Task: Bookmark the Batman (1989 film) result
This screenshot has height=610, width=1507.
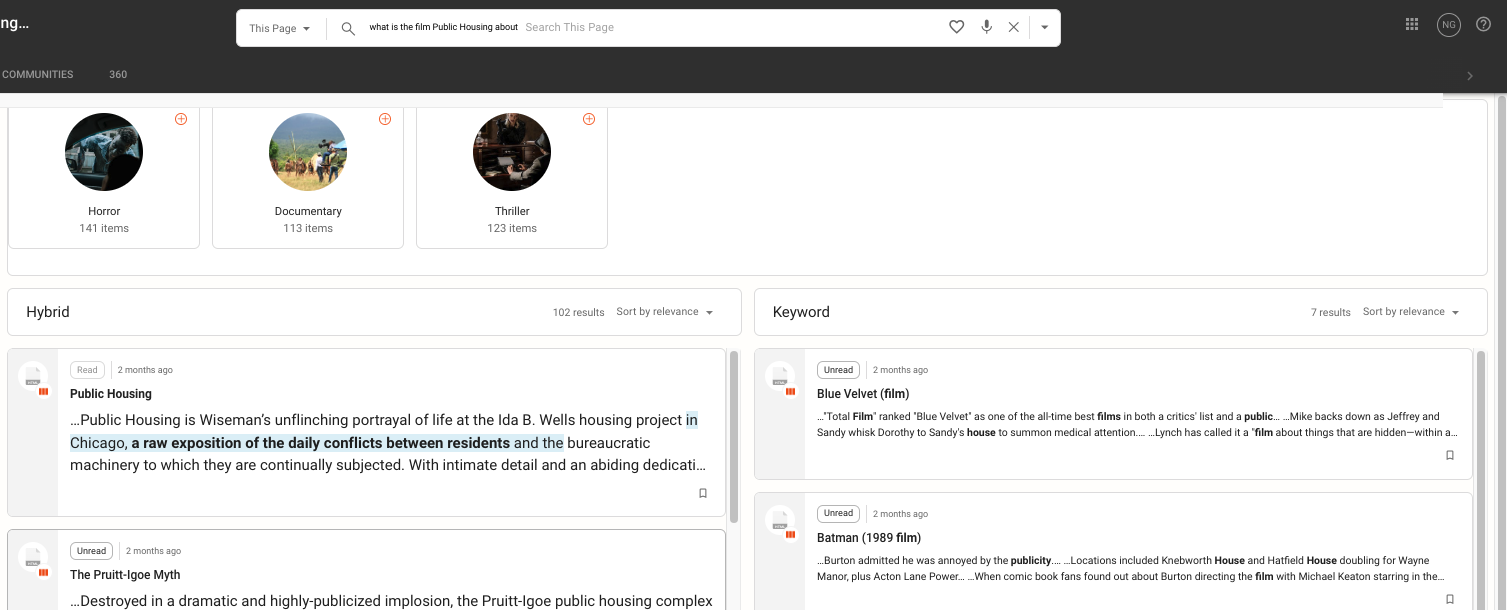Action: tap(1450, 599)
